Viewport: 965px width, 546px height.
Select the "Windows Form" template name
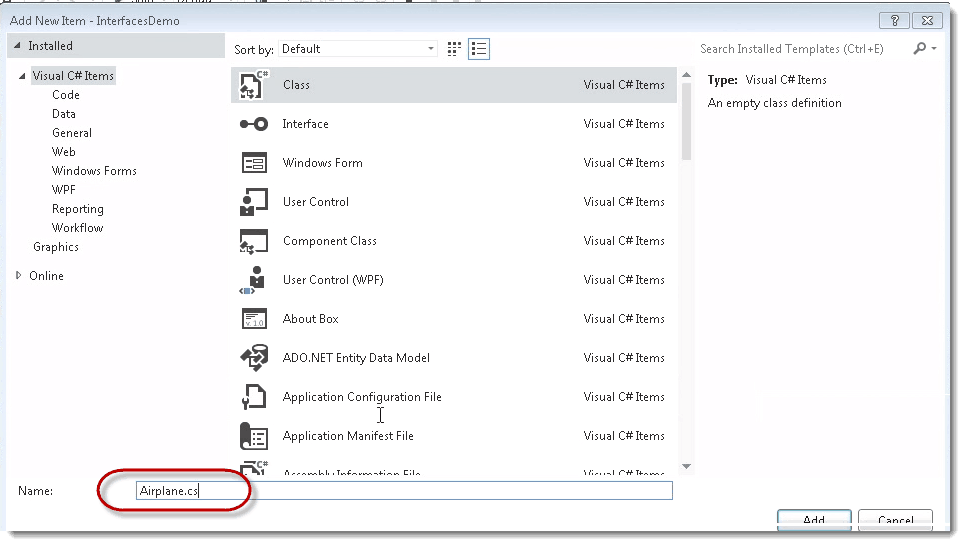click(x=322, y=163)
